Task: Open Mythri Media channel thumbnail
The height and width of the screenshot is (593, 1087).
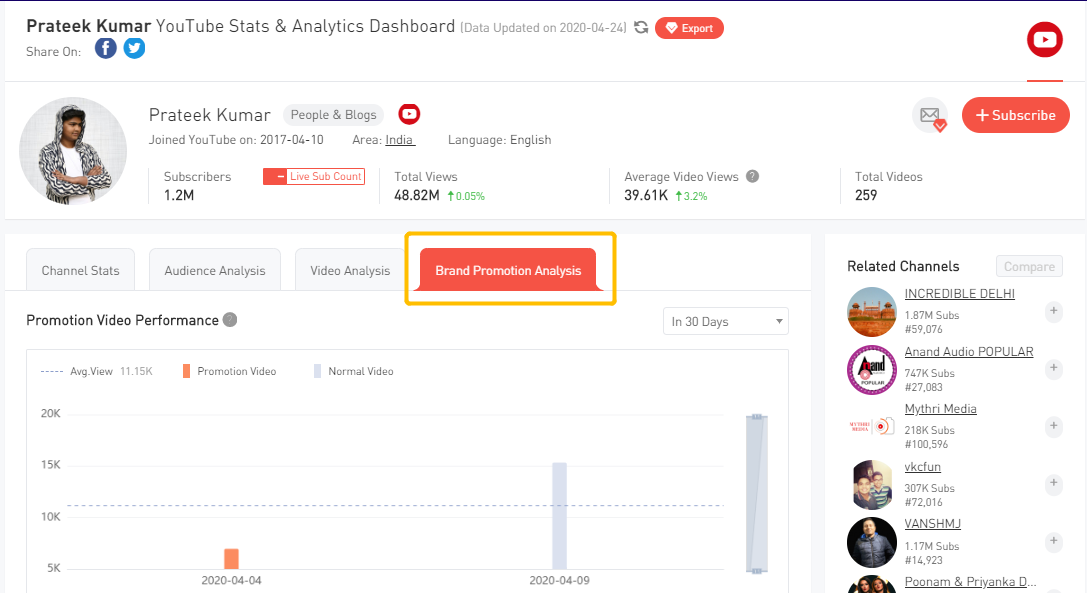Action: click(872, 427)
